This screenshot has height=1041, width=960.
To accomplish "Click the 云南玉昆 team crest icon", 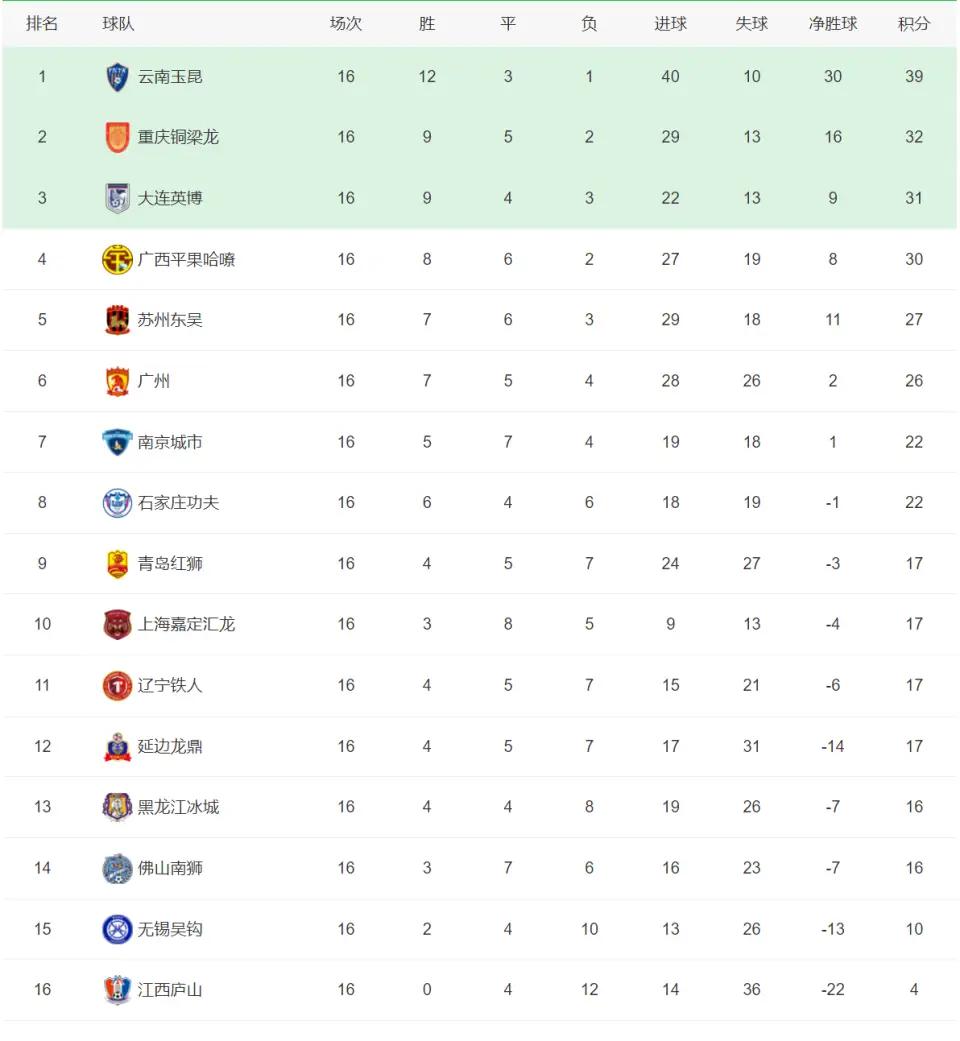I will pyautogui.click(x=118, y=76).
